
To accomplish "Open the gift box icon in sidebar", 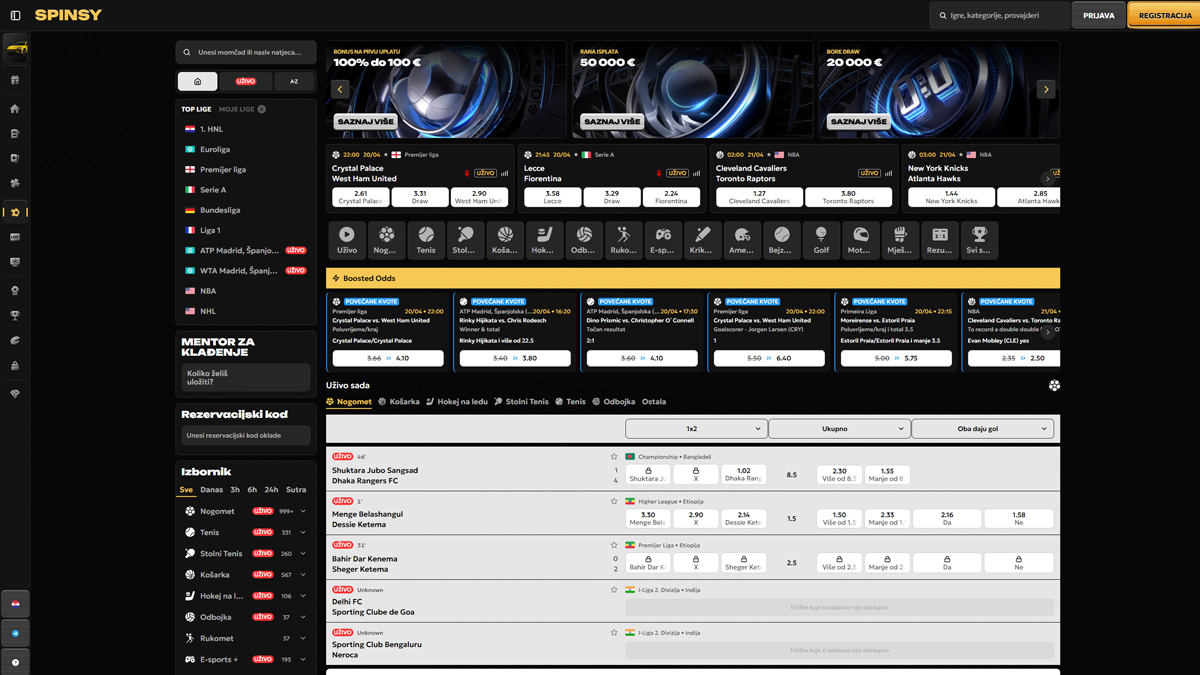I will tap(15, 80).
